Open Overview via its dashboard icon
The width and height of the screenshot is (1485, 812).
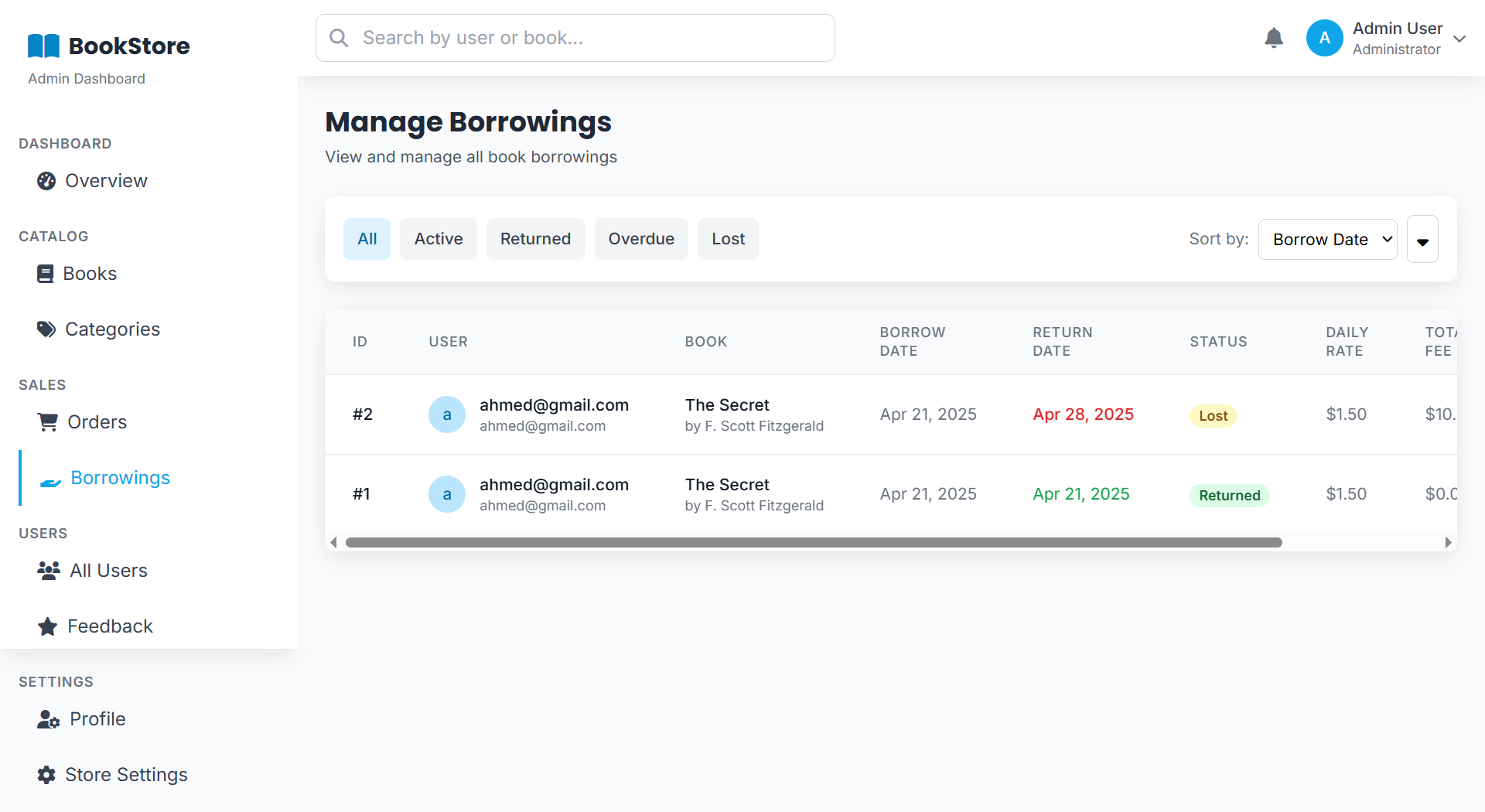click(x=46, y=181)
